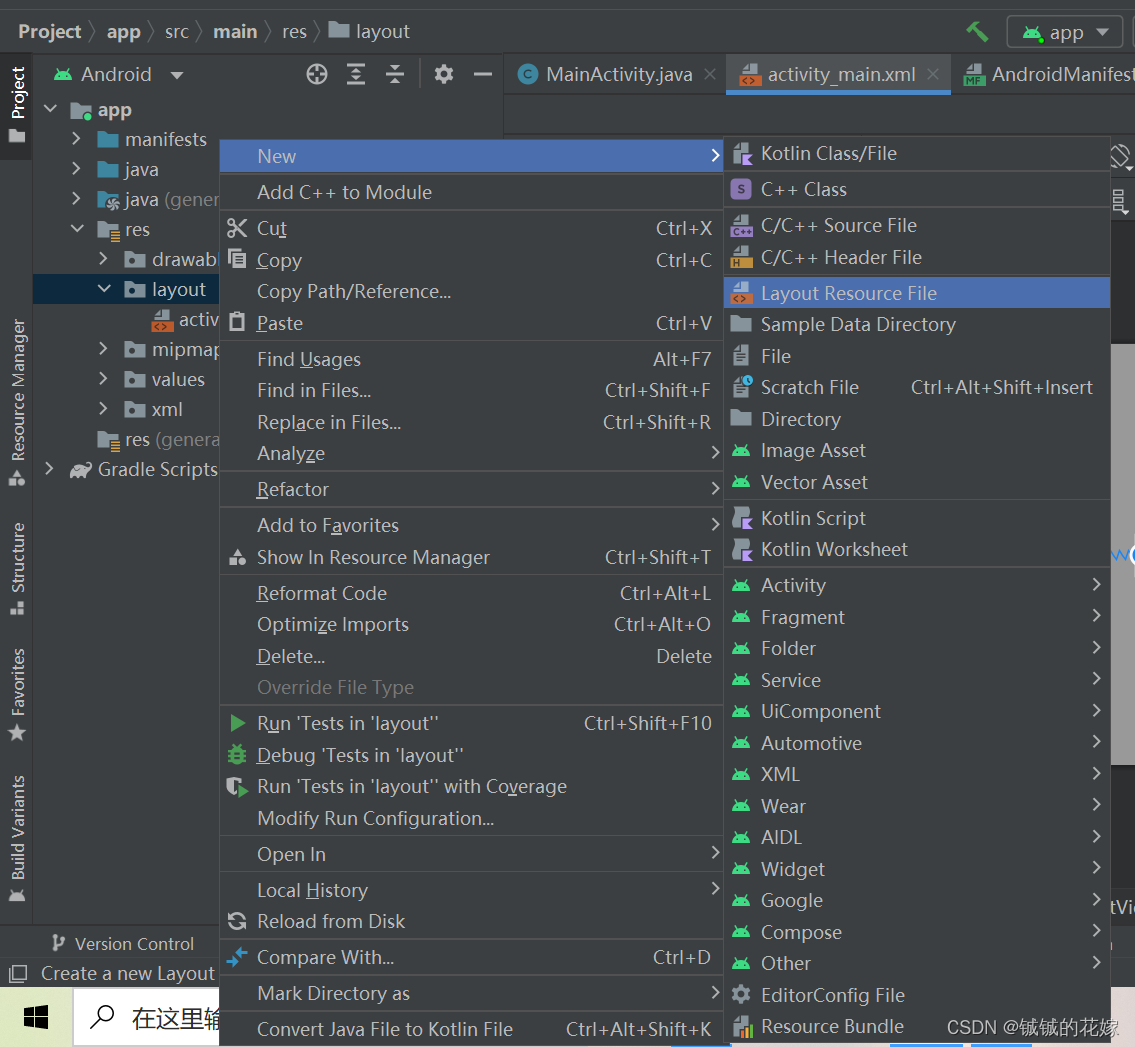Click the Make Project hammer icon
The width and height of the screenshot is (1135, 1047).
coord(976,32)
